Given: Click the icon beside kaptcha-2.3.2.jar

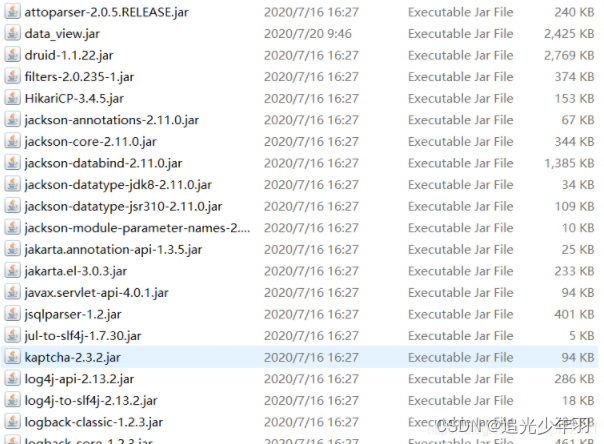Looking at the screenshot, I should [12, 357].
